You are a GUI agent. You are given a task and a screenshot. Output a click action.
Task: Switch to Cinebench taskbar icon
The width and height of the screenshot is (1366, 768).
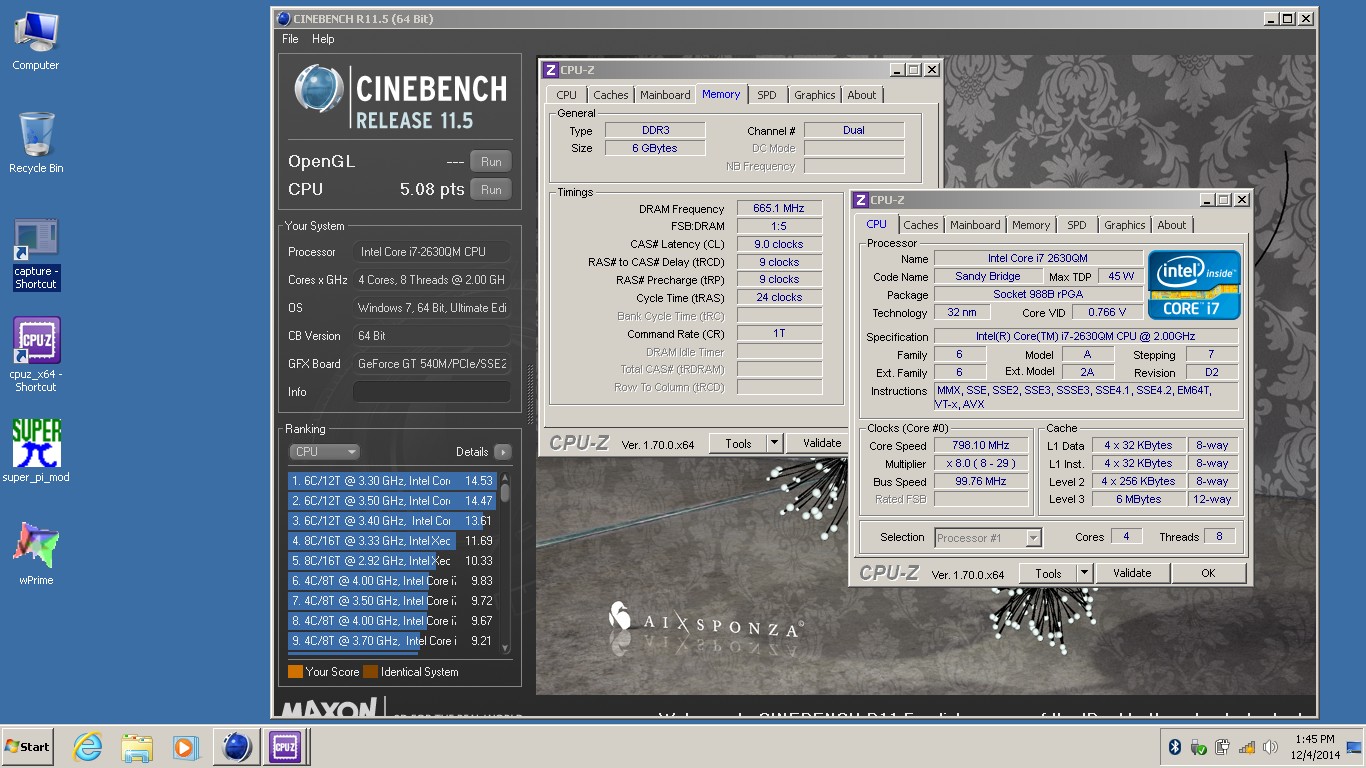point(236,747)
